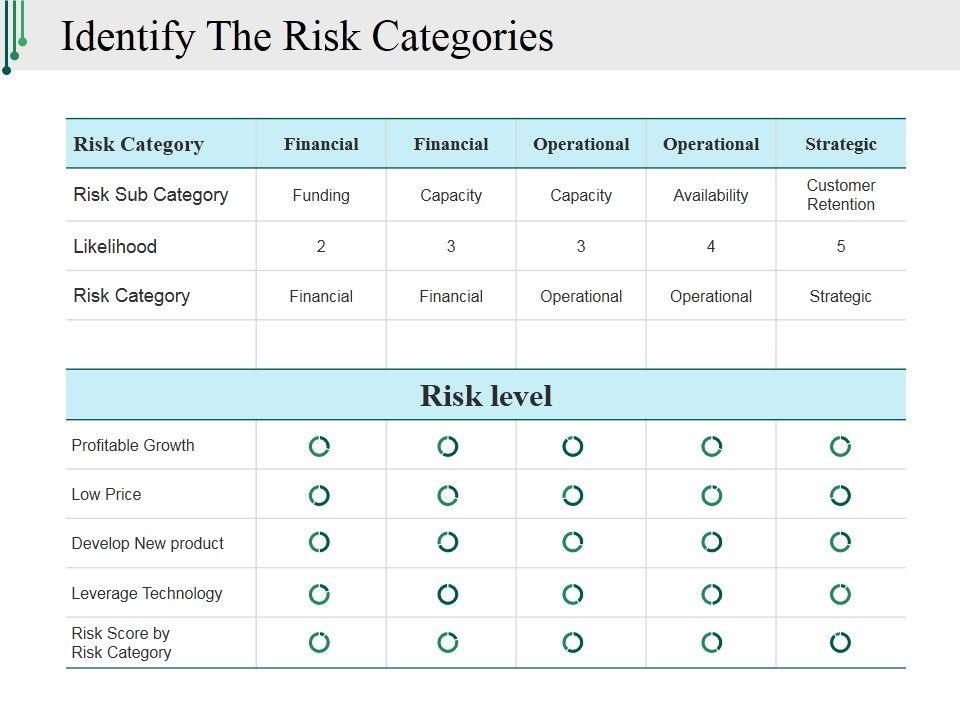The width and height of the screenshot is (960, 720).
Task: Click the Likelihood value 5
Action: (841, 246)
